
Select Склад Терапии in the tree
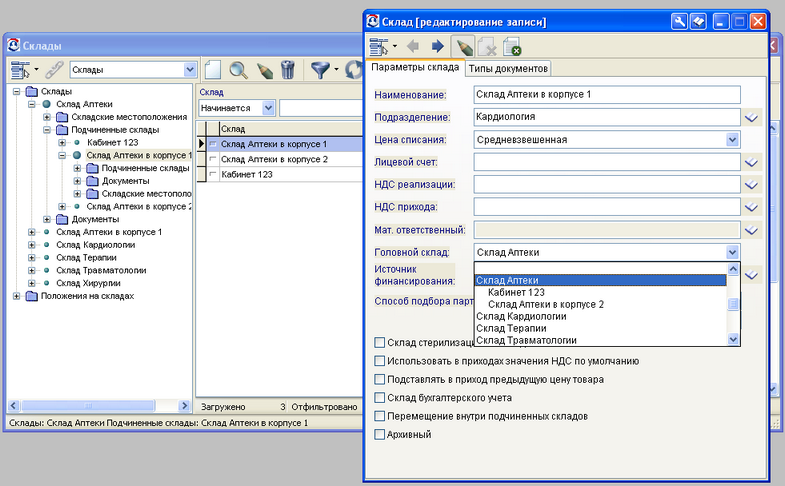86,258
